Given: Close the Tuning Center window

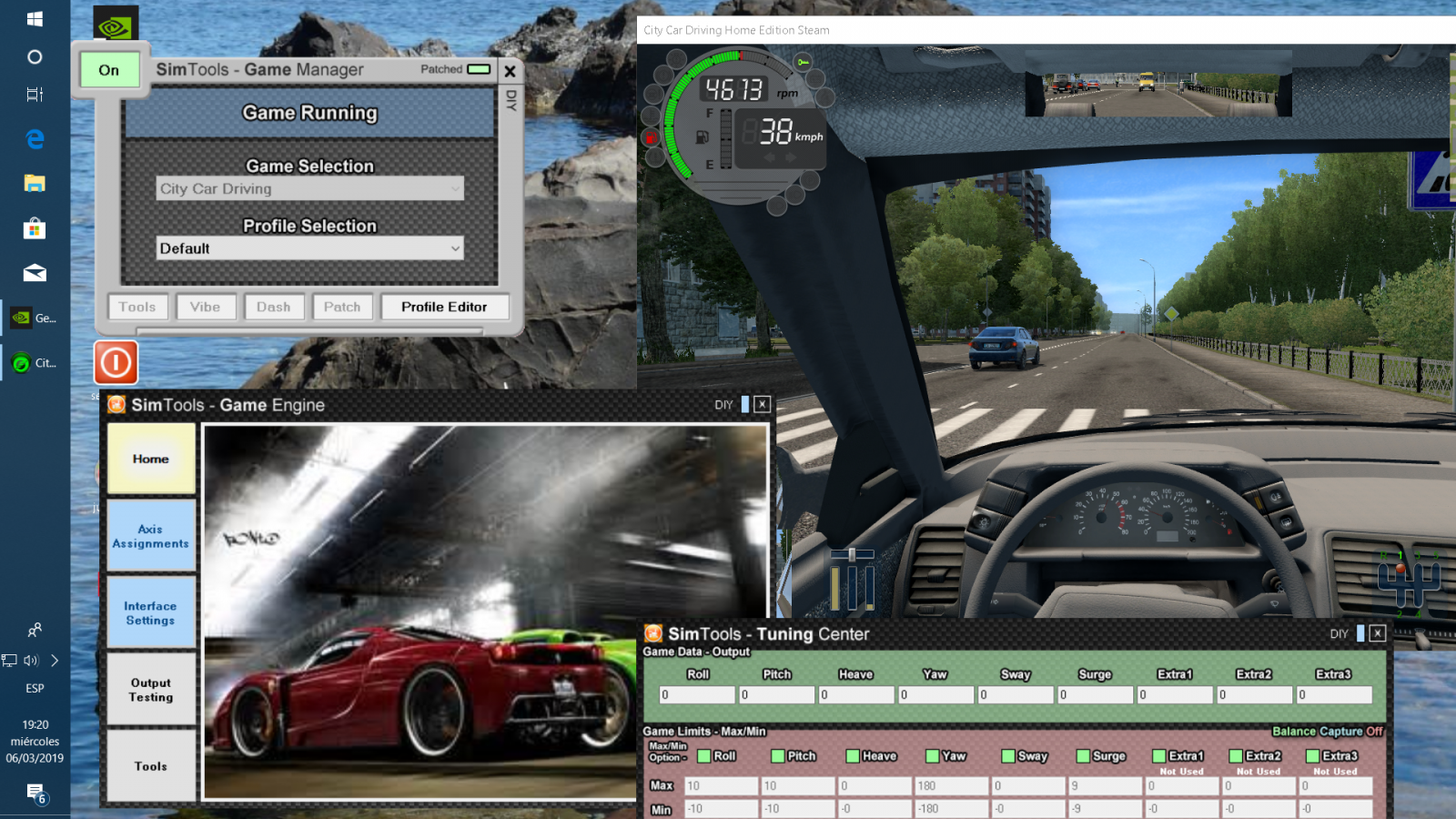Looking at the screenshot, I should pyautogui.click(x=1378, y=633).
